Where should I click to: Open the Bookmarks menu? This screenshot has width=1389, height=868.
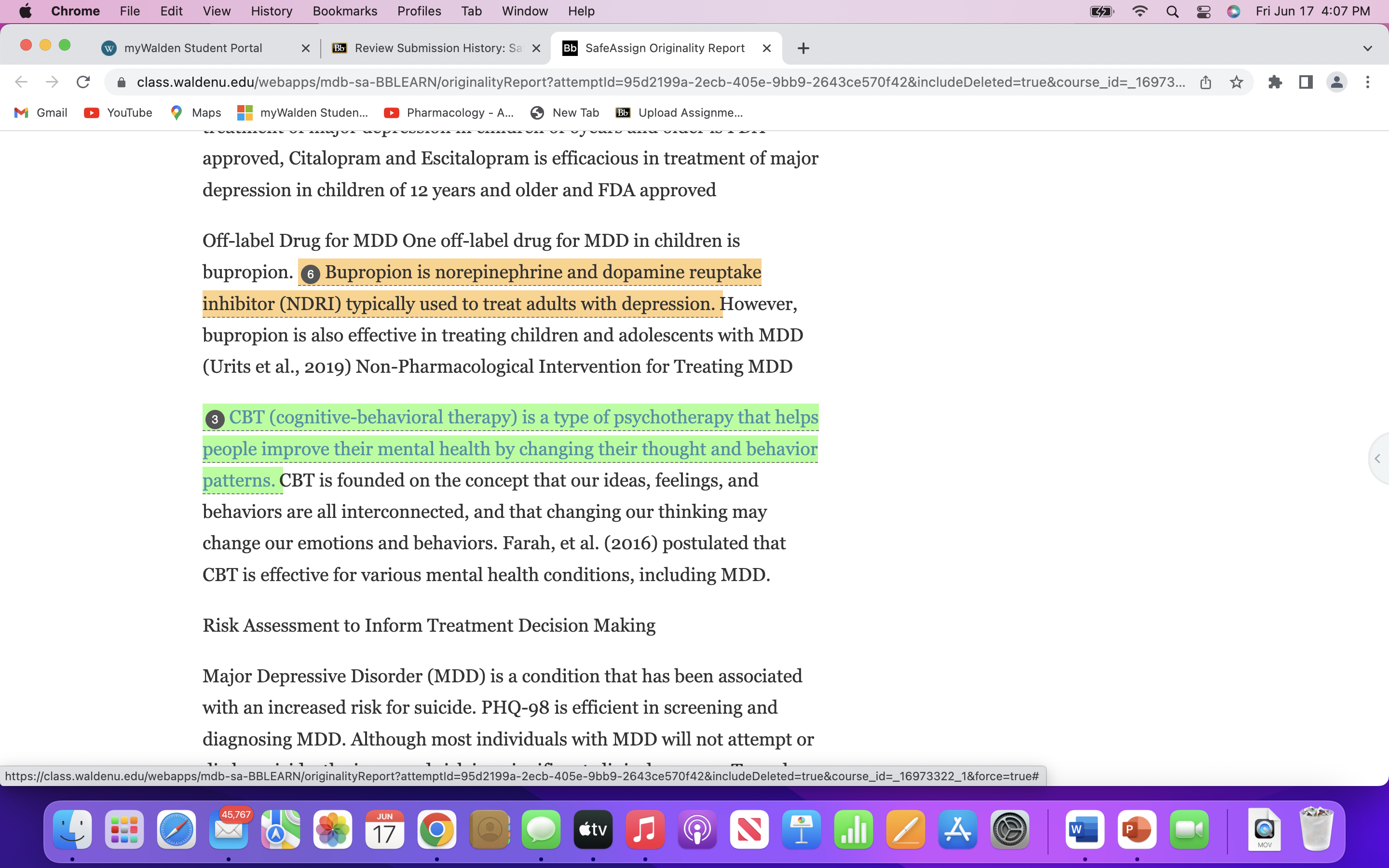click(344, 12)
